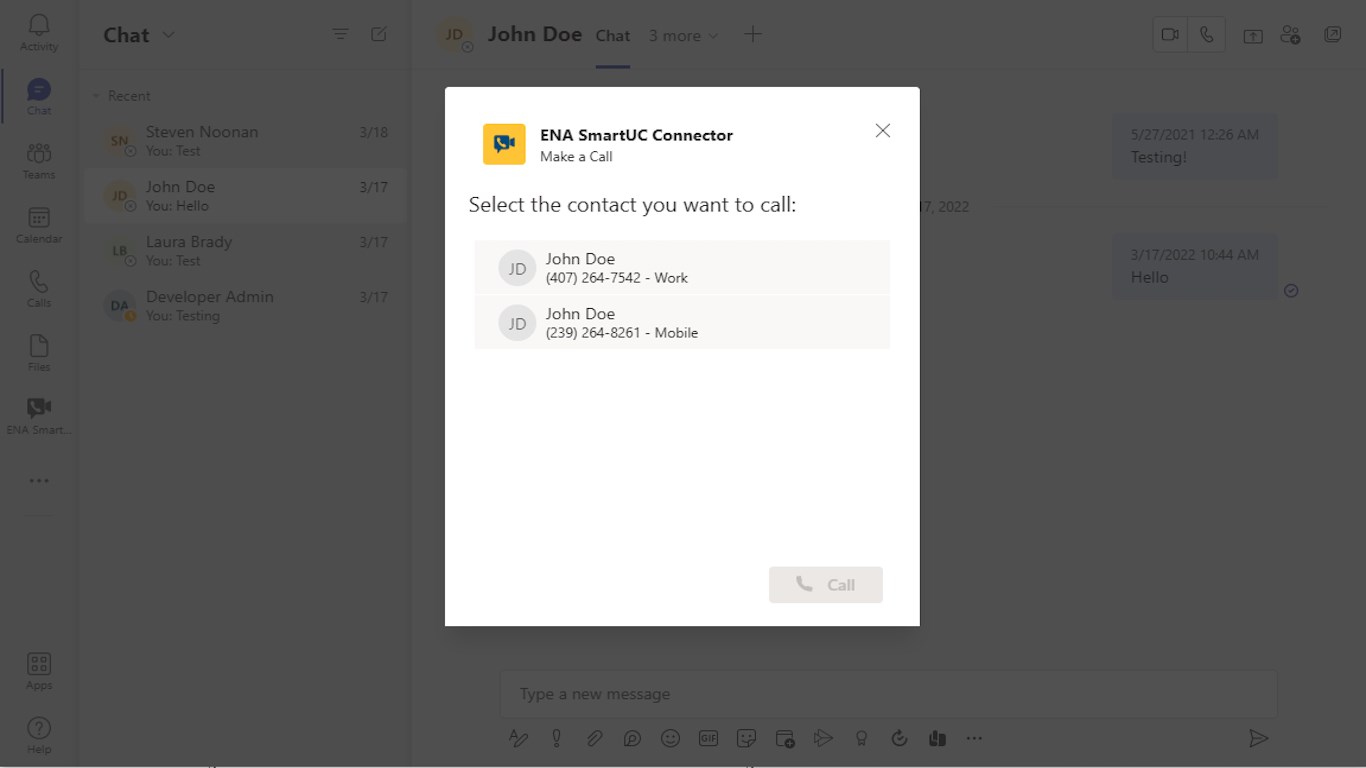The image size is (1366, 768).
Task: Click the schedule meeting icon in compose bar
Action: point(785,738)
